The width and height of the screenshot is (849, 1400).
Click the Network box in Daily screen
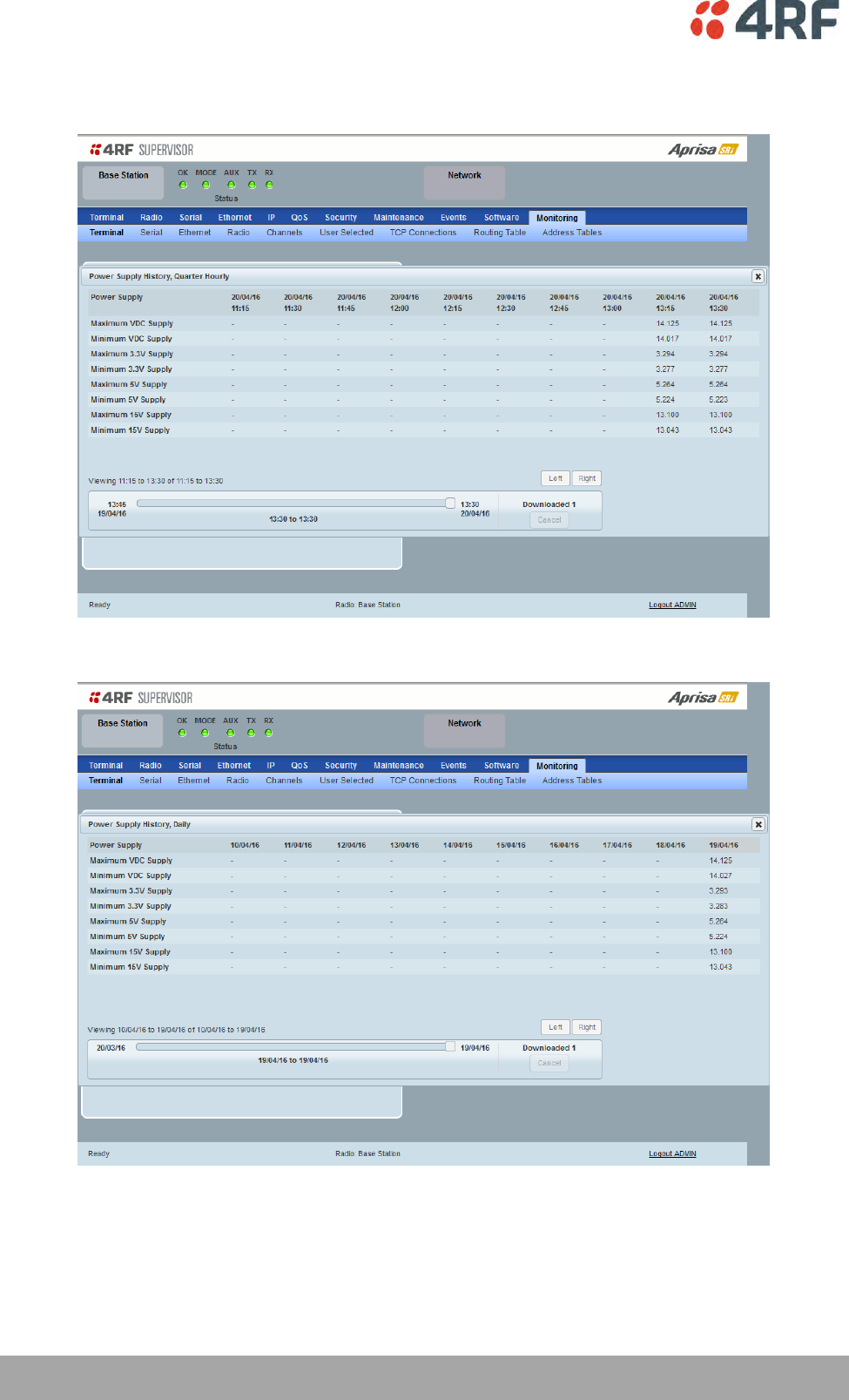(464, 731)
